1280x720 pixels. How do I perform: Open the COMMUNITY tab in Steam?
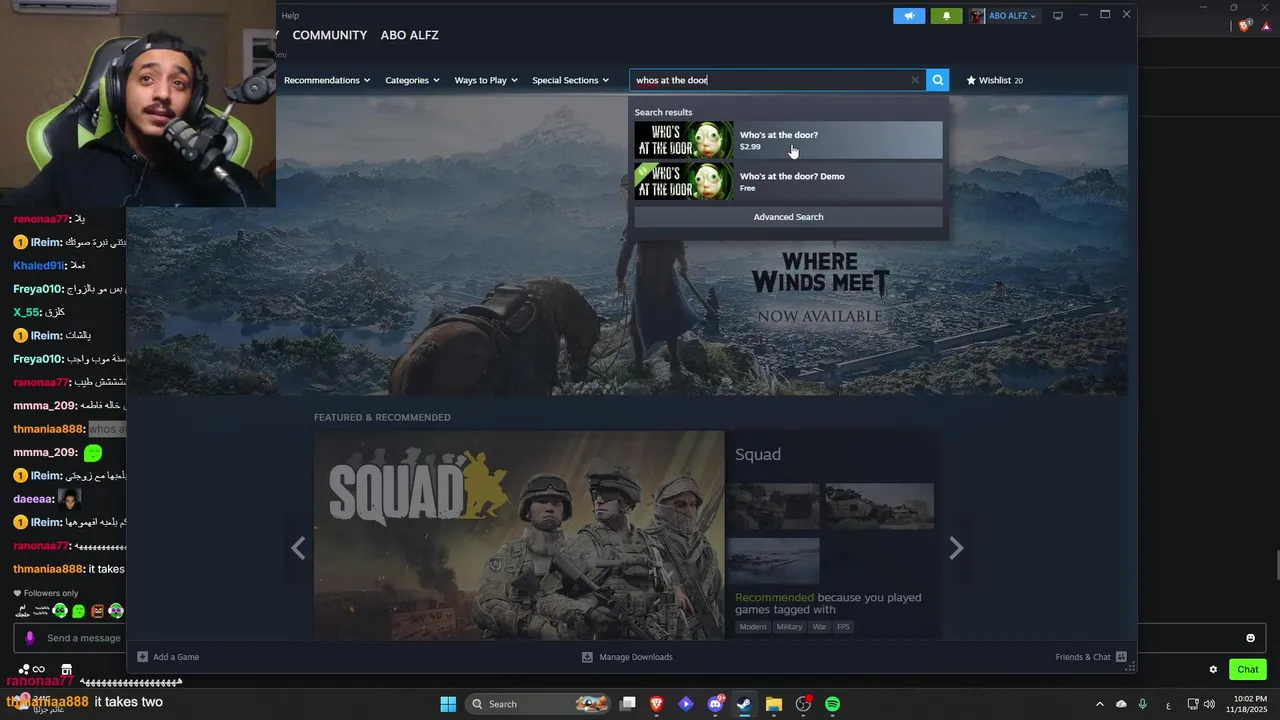coord(330,35)
